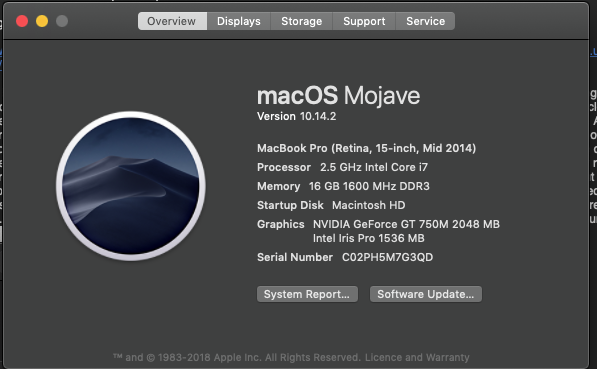The width and height of the screenshot is (597, 369).
Task: Select the Overview tab
Action: click(172, 21)
